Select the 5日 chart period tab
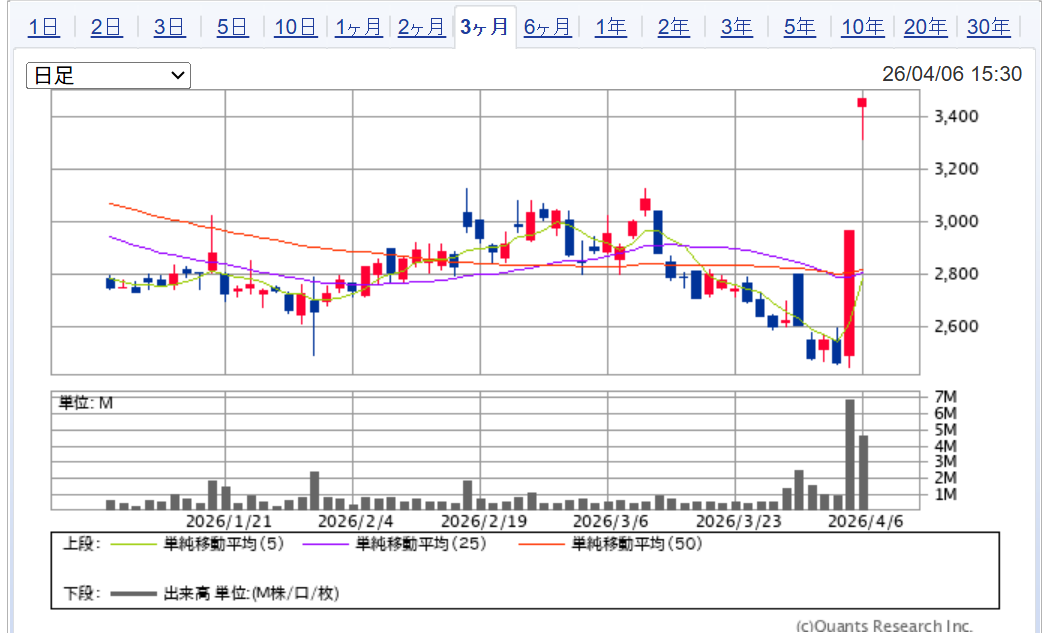The width and height of the screenshot is (1053, 633). (232, 28)
